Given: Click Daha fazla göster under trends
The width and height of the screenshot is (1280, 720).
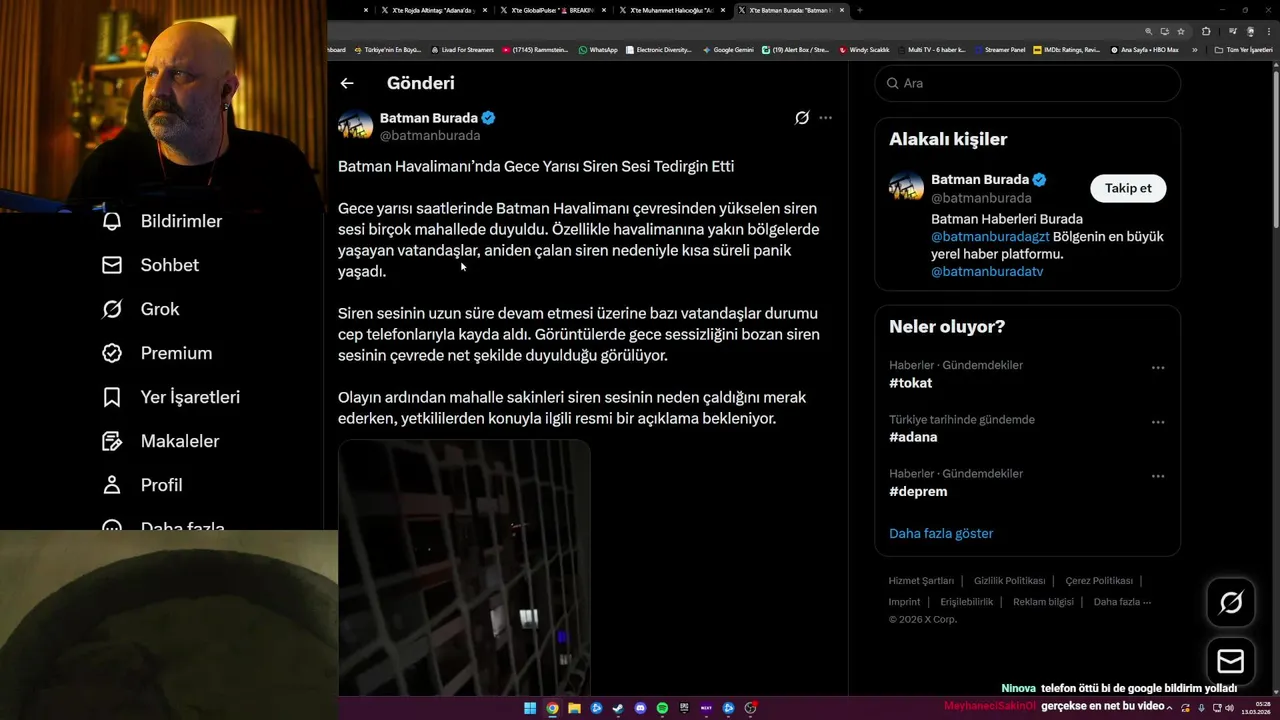Looking at the screenshot, I should 941,533.
